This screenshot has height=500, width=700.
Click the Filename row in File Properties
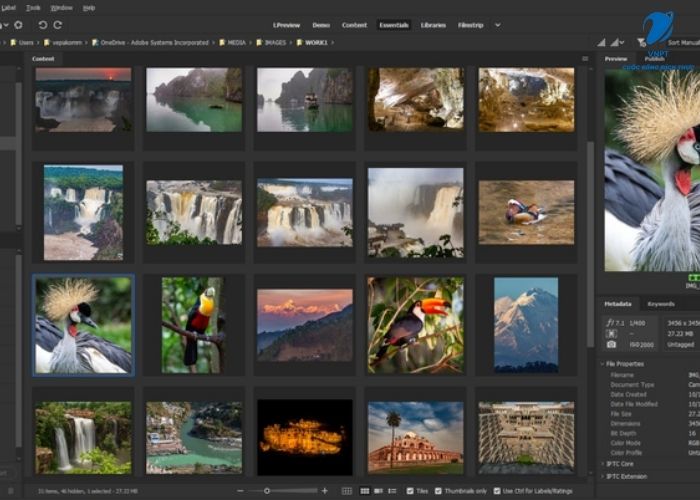click(x=652, y=375)
